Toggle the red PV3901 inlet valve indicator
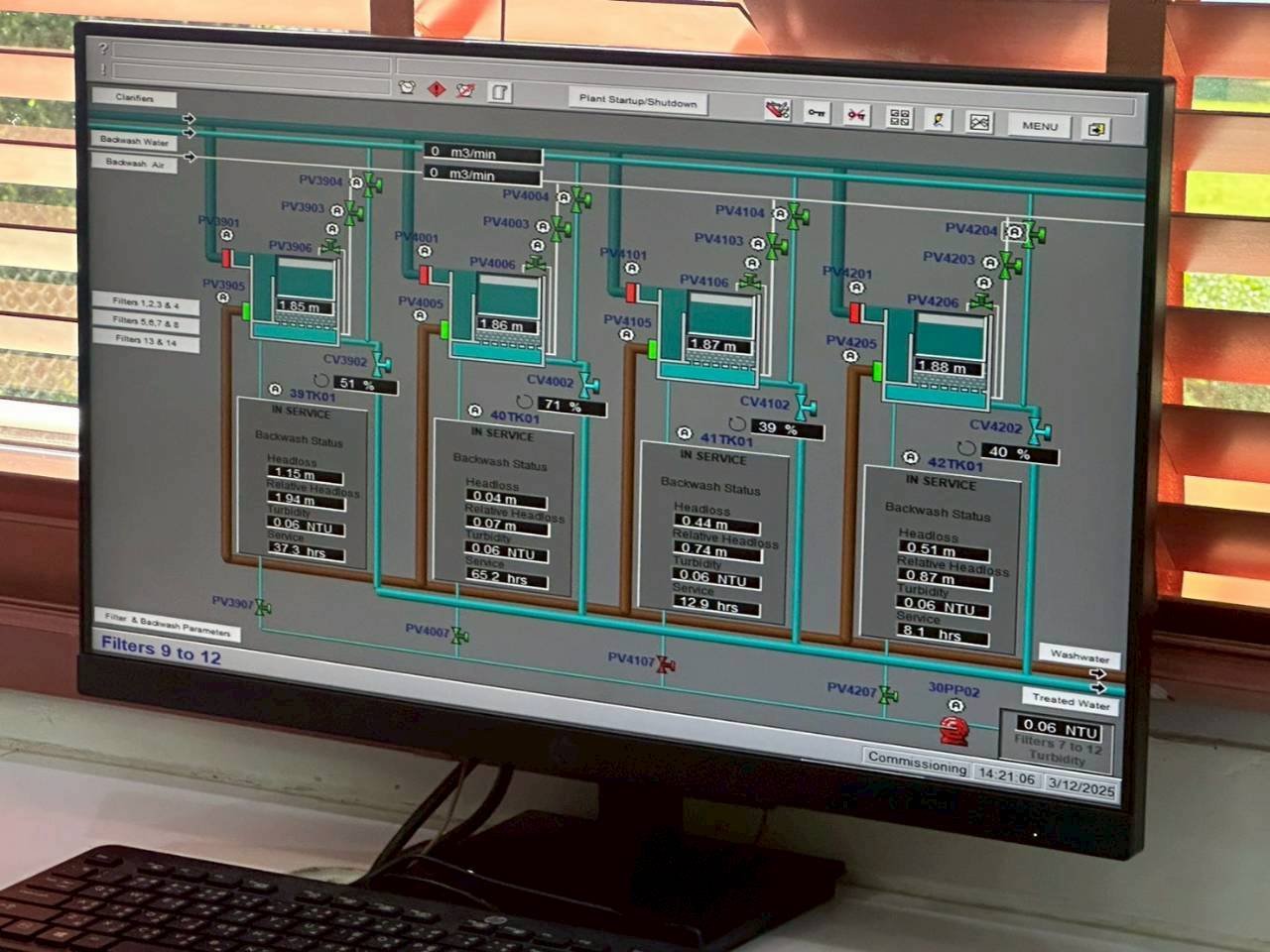The image size is (1270, 952). (x=227, y=259)
